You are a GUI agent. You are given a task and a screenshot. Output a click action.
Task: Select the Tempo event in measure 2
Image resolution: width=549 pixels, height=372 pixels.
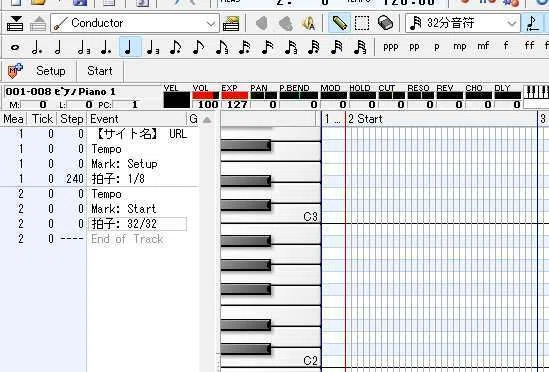click(100, 194)
